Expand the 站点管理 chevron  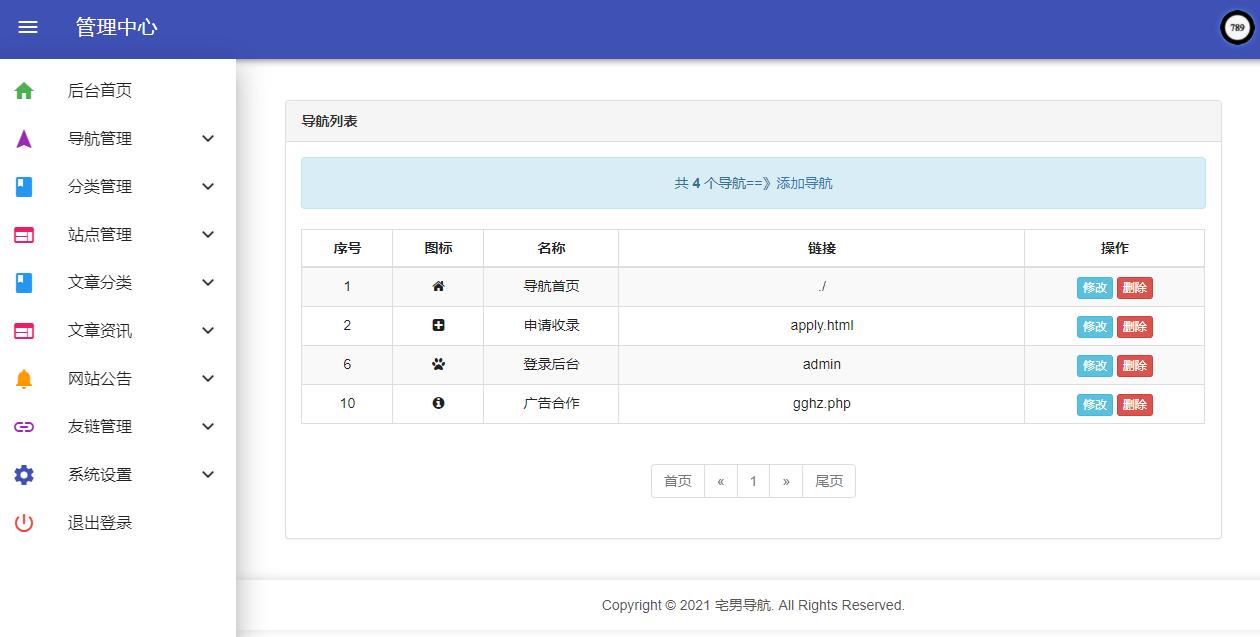208,235
